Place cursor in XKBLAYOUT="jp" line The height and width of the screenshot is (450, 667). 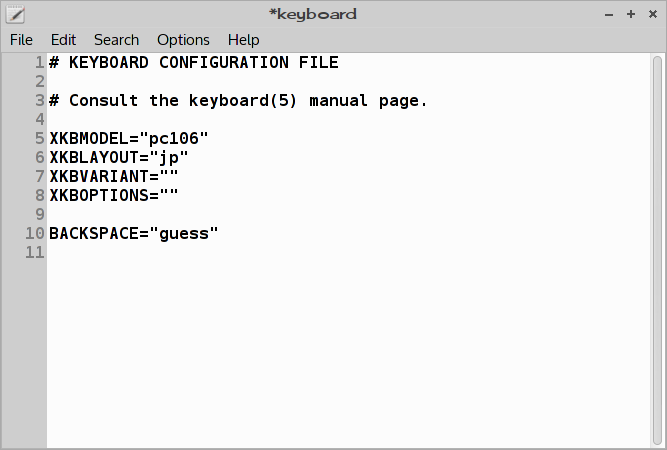(119, 158)
